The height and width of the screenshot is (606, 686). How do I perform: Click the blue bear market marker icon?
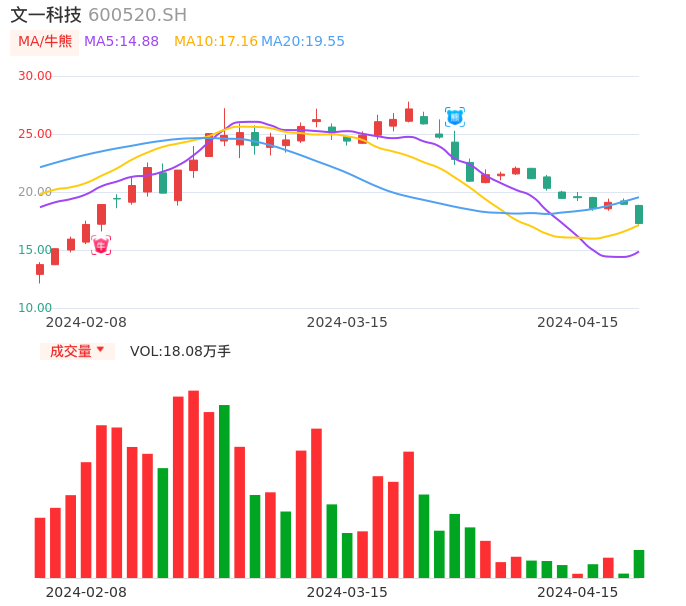454,117
